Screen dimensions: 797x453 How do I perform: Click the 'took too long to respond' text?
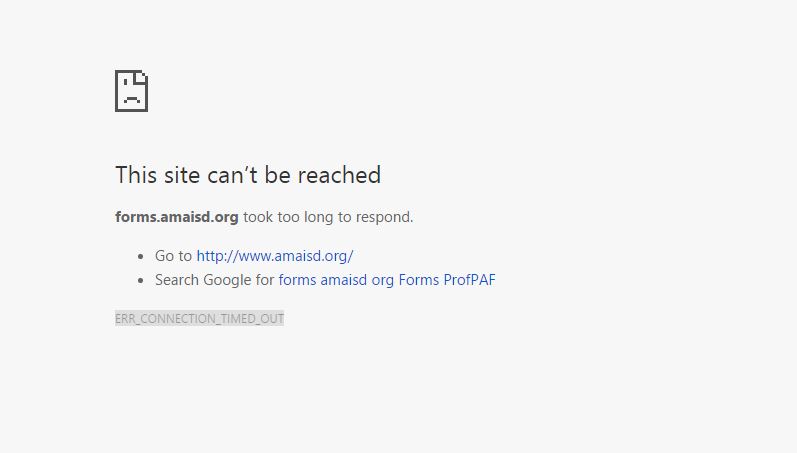328,217
